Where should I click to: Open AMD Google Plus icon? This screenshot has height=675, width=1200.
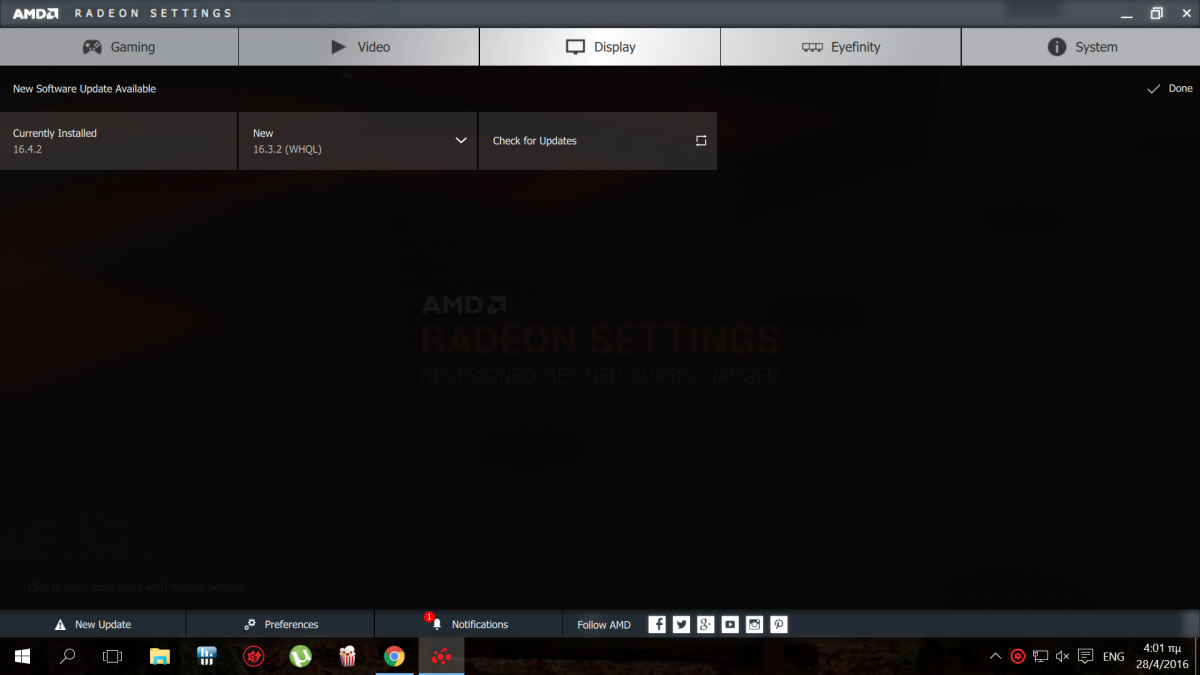(706, 624)
